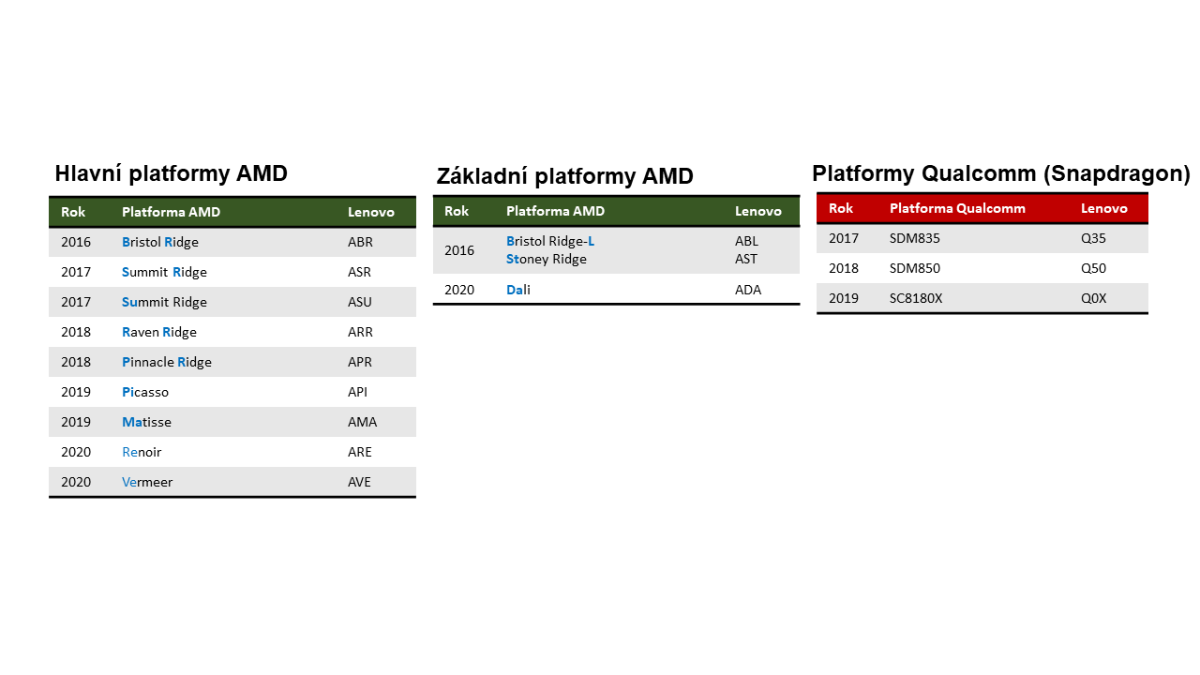Click the 'Základní platformy AMD' heading
The width and height of the screenshot is (1200, 675).
pyautogui.click(x=565, y=177)
